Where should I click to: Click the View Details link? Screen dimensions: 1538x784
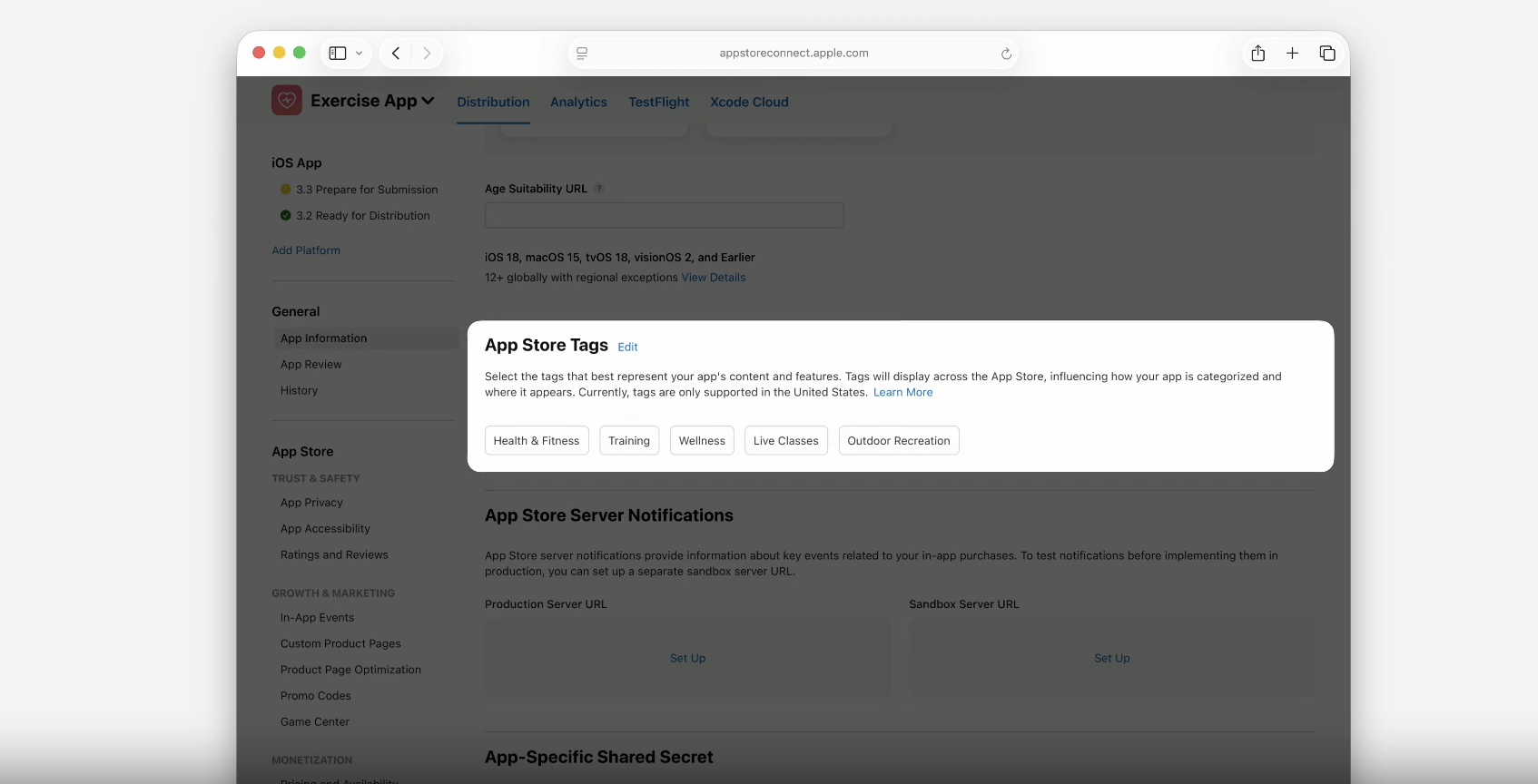[714, 278]
